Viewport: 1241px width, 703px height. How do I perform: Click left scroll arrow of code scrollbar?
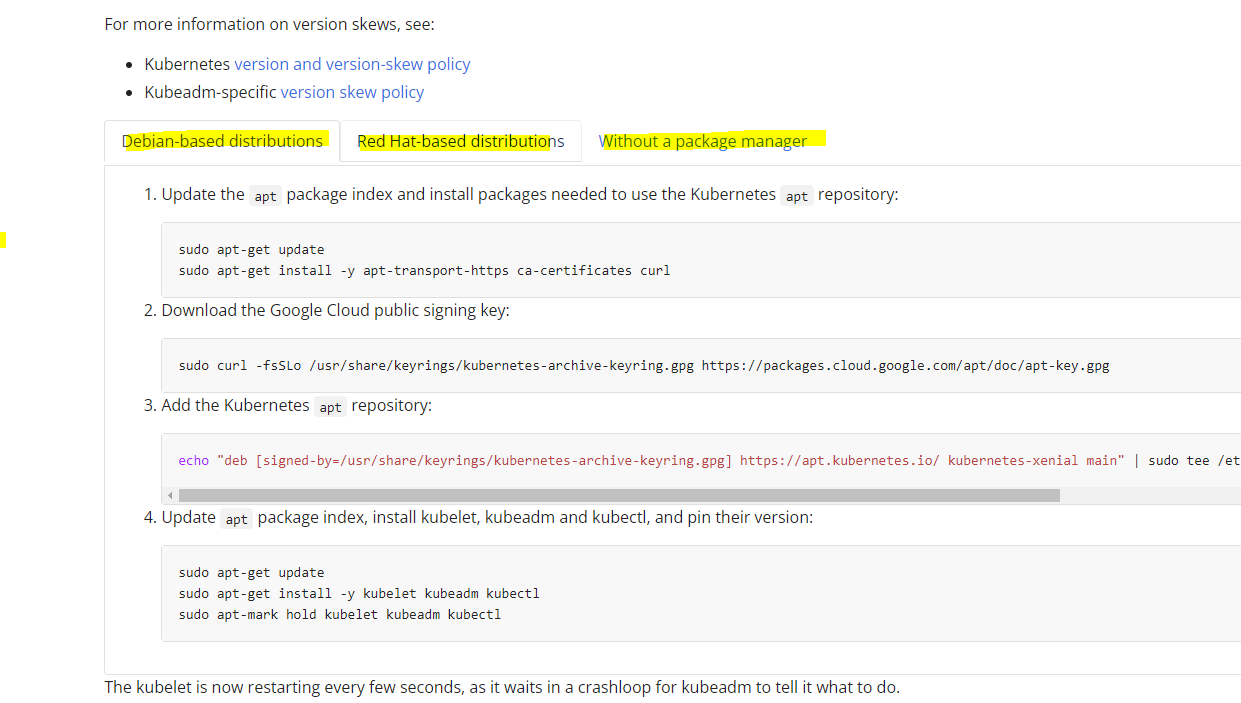click(x=169, y=495)
